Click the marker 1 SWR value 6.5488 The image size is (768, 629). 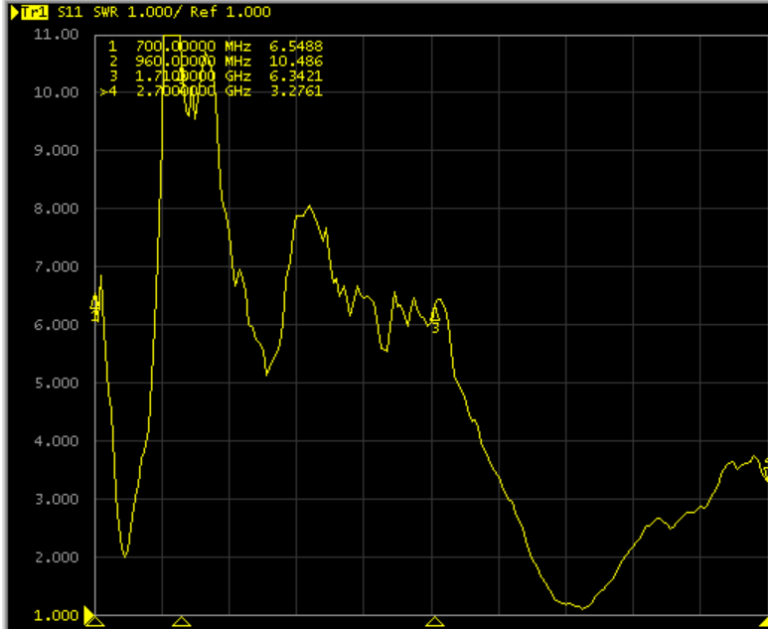coord(296,47)
